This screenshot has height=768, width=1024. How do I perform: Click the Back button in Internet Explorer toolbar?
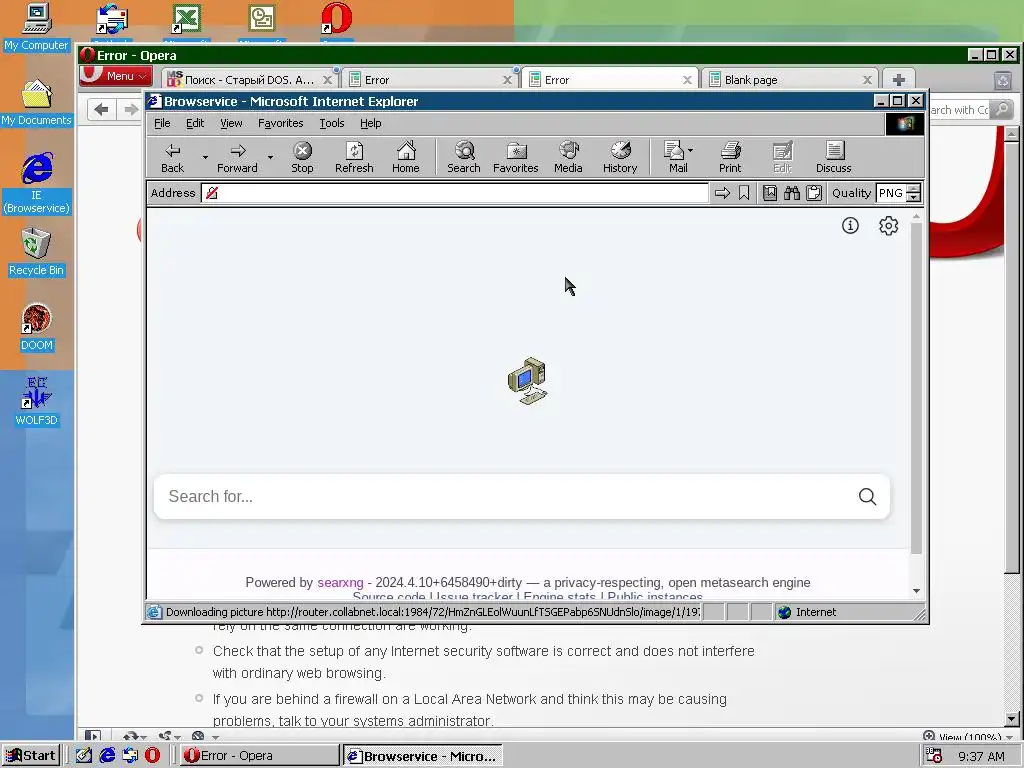click(172, 157)
